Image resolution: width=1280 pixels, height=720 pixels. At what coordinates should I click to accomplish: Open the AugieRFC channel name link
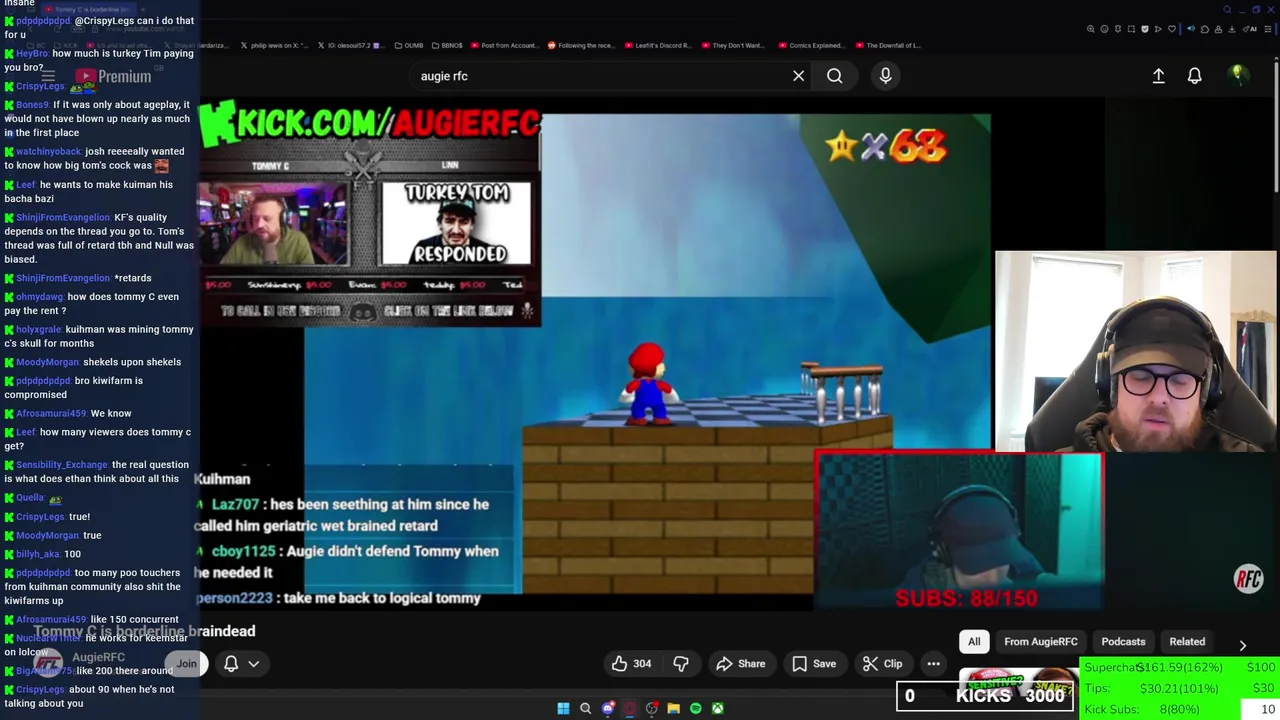coord(98,657)
